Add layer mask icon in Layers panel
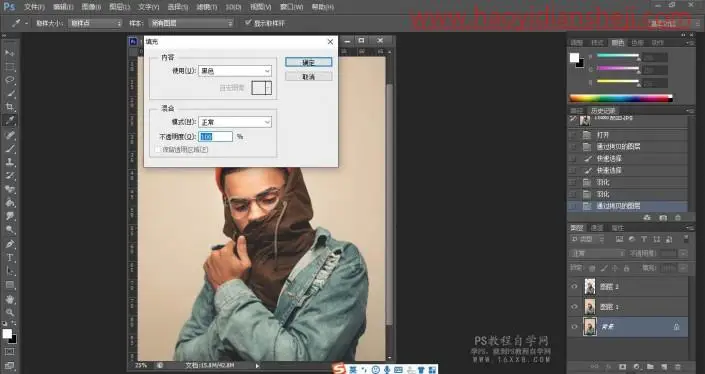The image size is (705, 374). 623,367
